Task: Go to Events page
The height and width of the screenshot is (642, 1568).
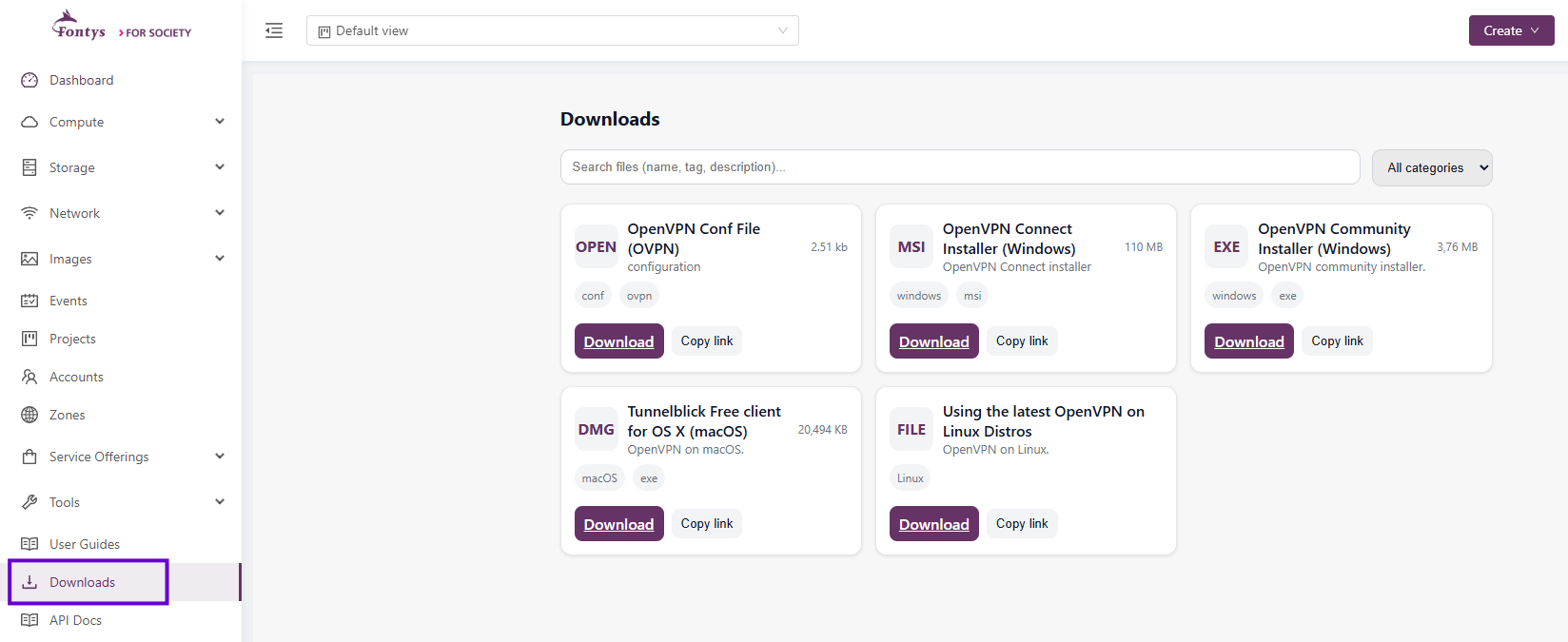Action: coord(121,301)
